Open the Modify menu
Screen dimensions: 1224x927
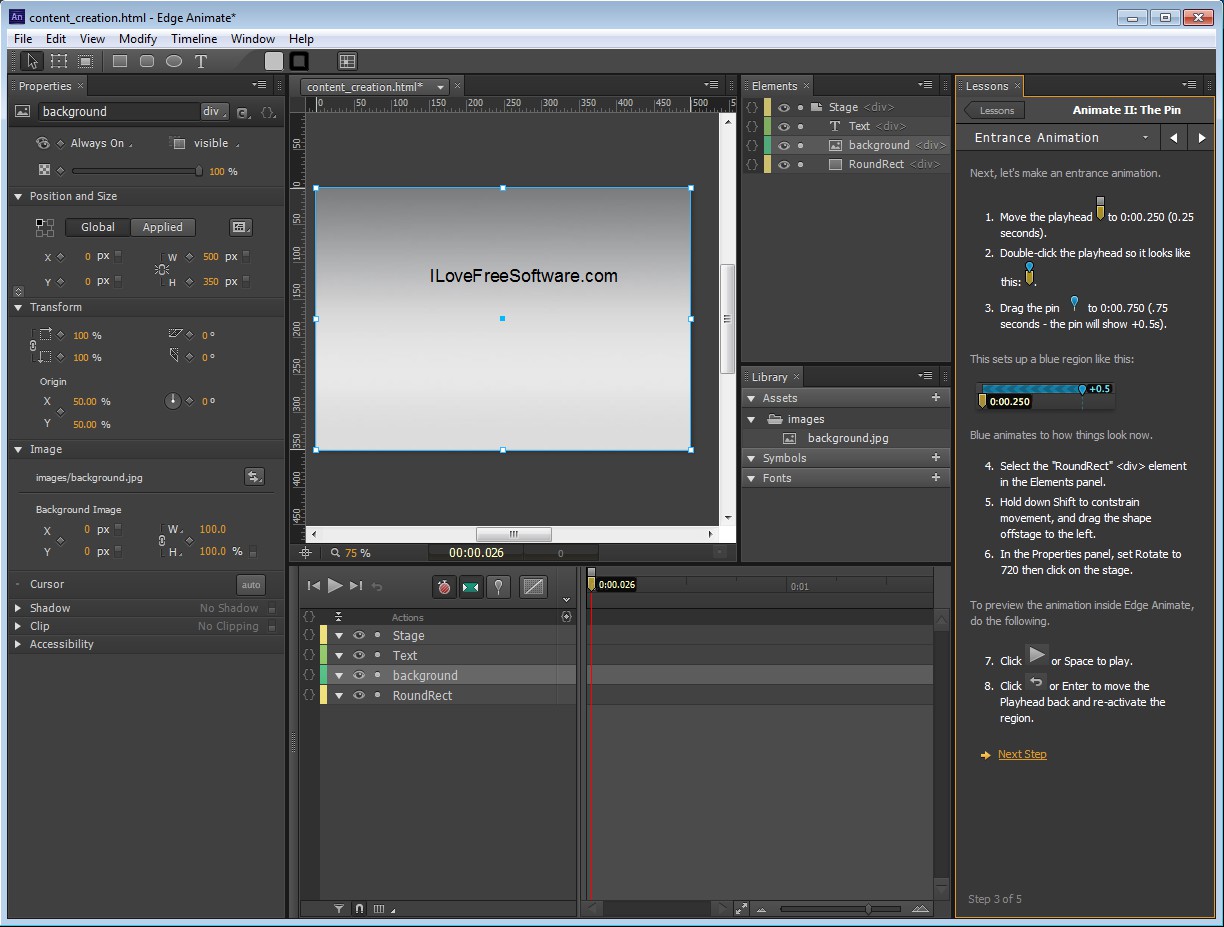click(x=138, y=39)
